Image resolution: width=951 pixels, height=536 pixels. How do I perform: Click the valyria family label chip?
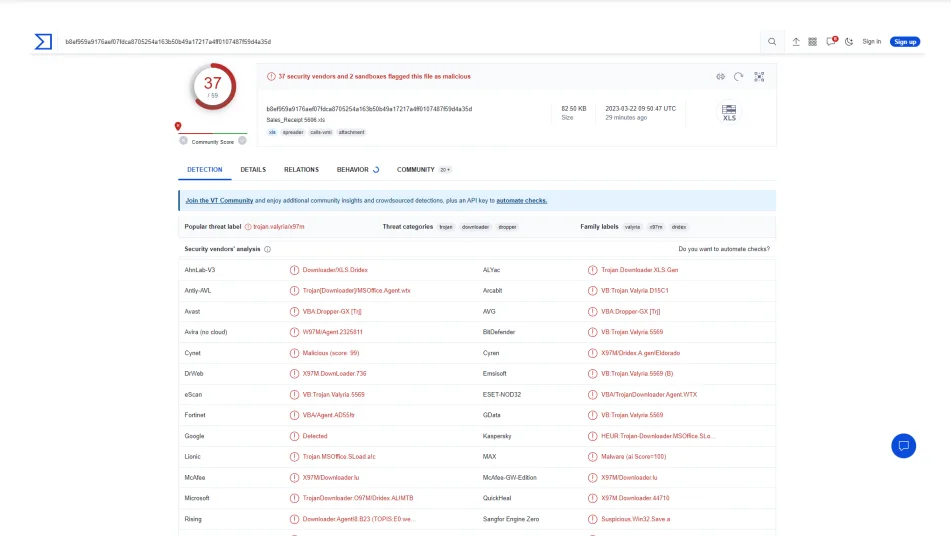633,227
